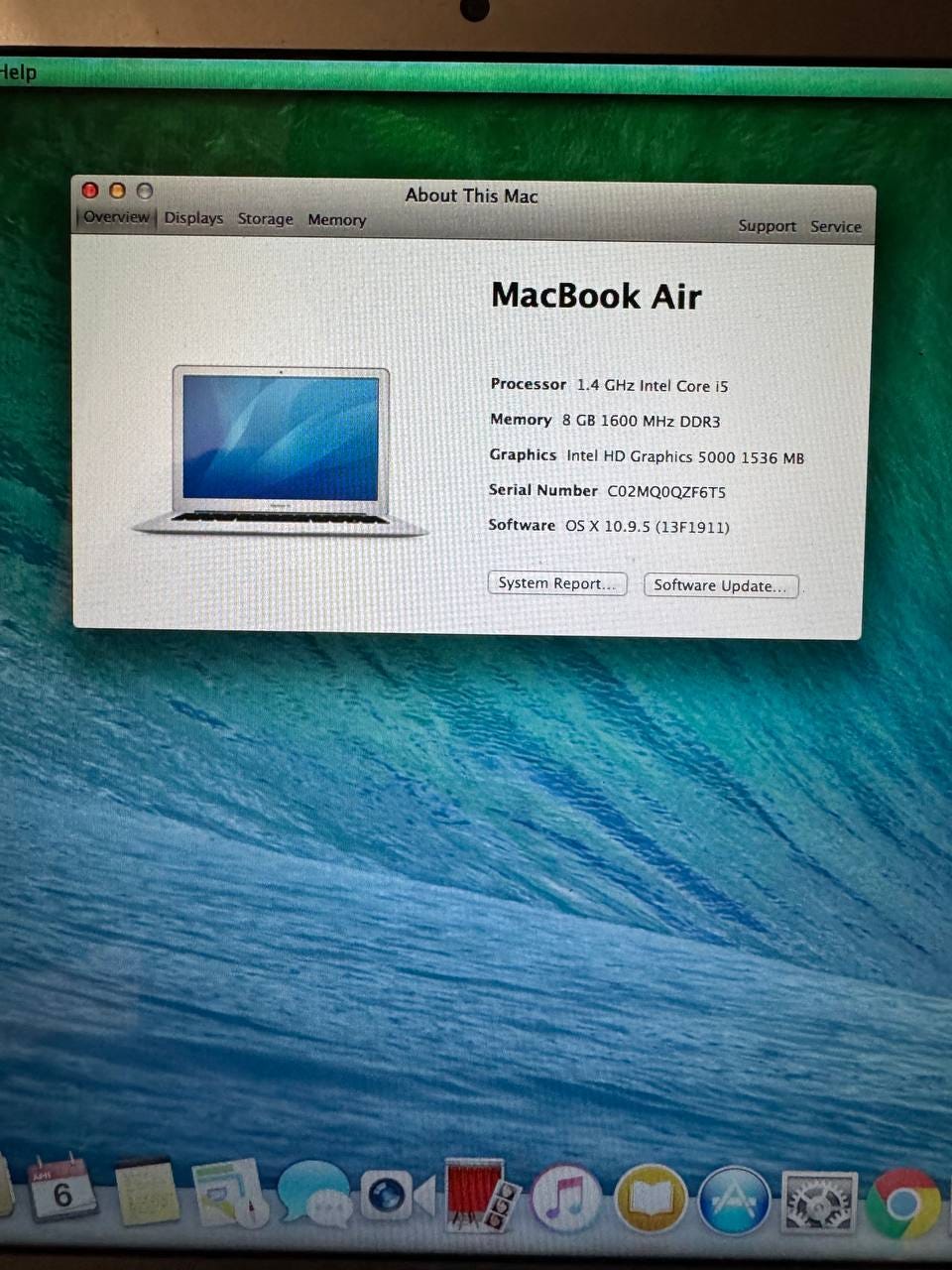Close the About This Mac window
This screenshot has width=952, height=1270.
[x=90, y=190]
